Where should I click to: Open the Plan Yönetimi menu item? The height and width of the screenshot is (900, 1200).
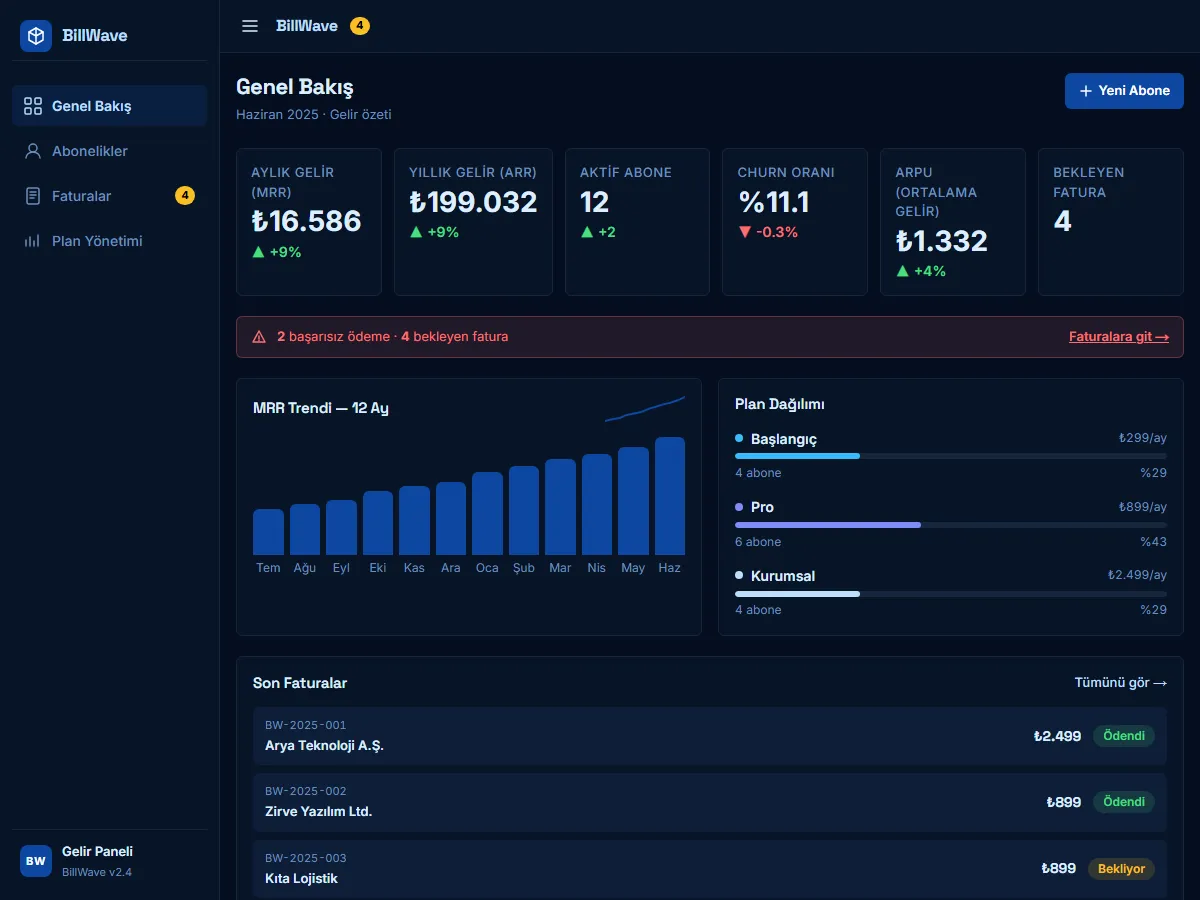(110, 241)
